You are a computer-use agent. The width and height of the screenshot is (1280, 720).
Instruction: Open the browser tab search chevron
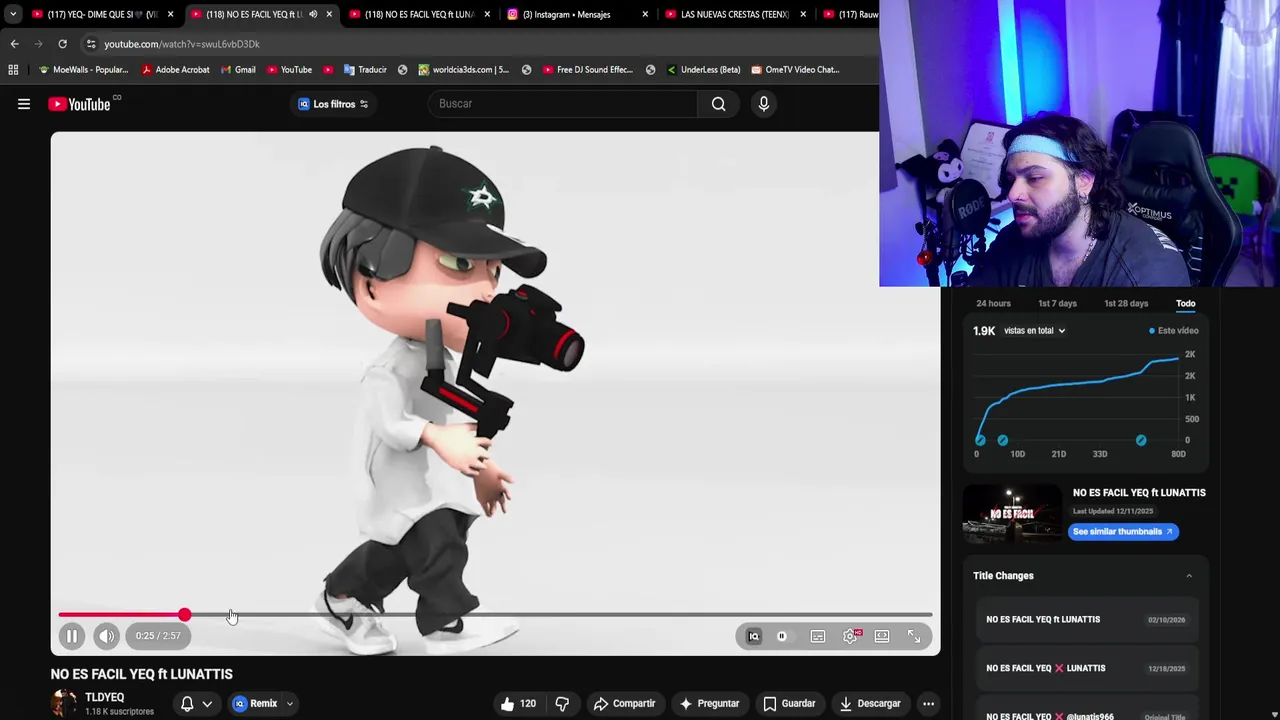click(x=12, y=14)
